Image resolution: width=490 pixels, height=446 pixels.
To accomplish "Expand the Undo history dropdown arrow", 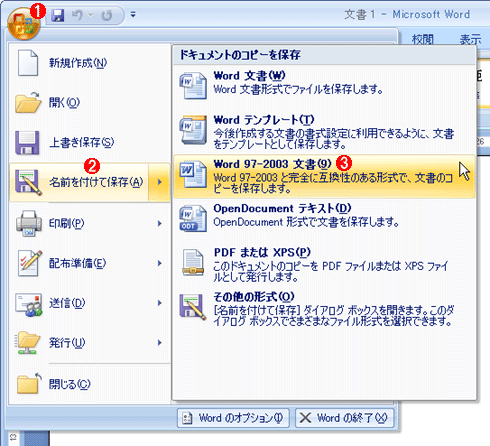I will [90, 15].
